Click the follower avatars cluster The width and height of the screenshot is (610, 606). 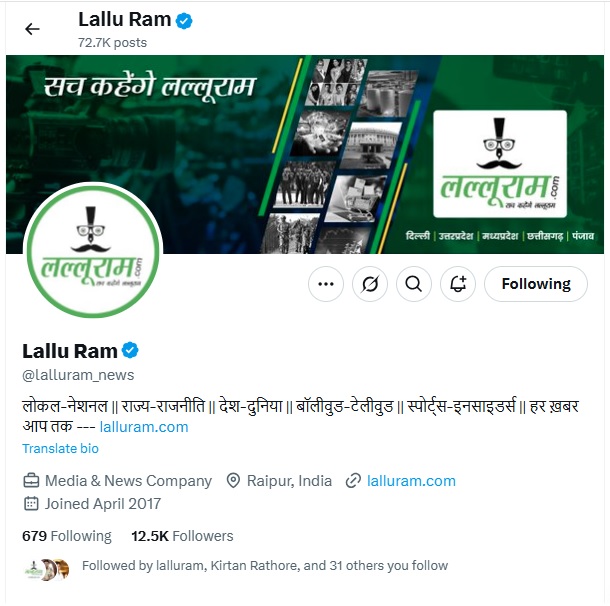(x=47, y=570)
